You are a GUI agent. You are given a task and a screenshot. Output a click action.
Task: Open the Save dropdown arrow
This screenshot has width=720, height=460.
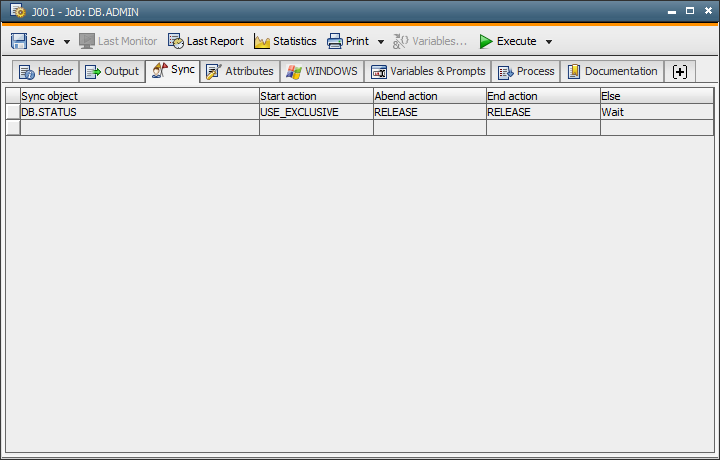click(x=67, y=42)
